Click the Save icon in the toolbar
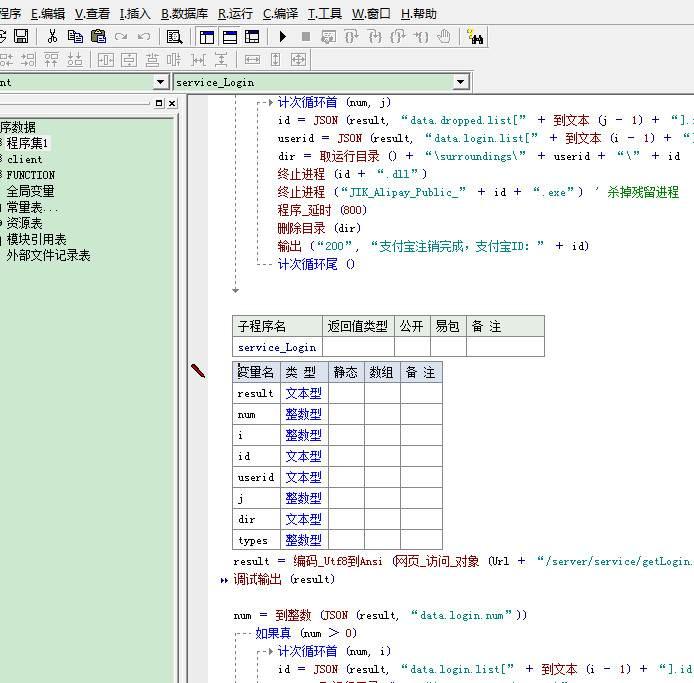This screenshot has height=683, width=694. [21, 36]
